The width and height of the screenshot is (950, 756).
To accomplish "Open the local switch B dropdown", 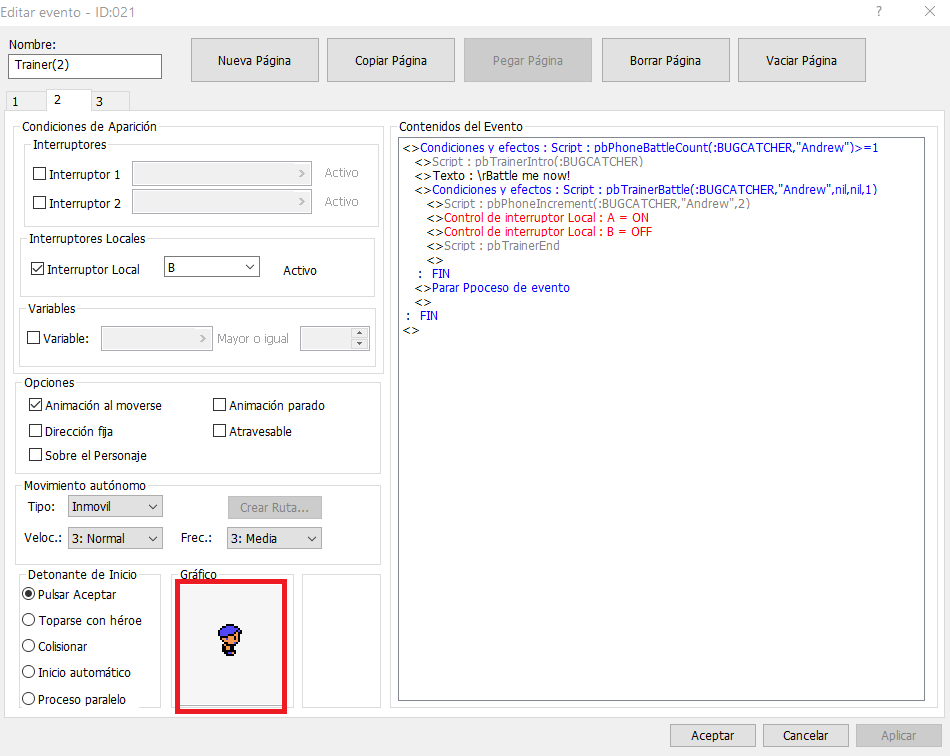I will pyautogui.click(x=211, y=267).
